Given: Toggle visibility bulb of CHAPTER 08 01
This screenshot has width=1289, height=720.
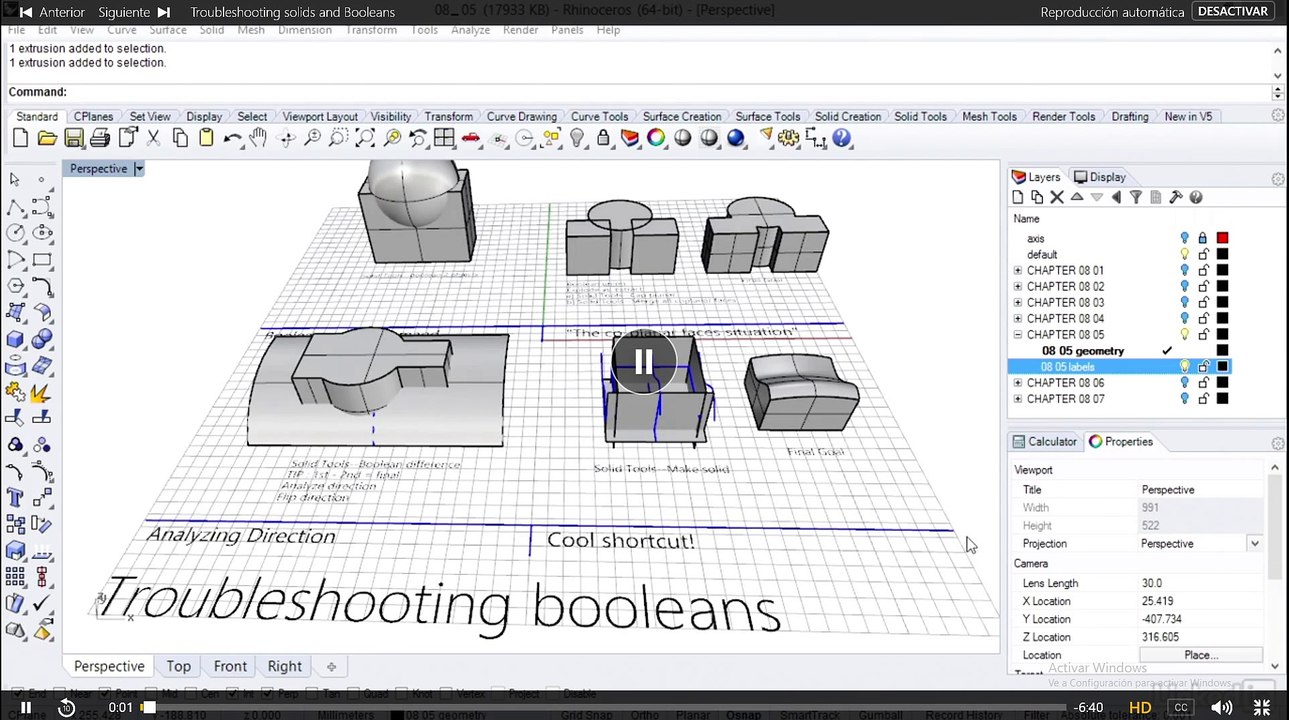Looking at the screenshot, I should (x=1185, y=271).
